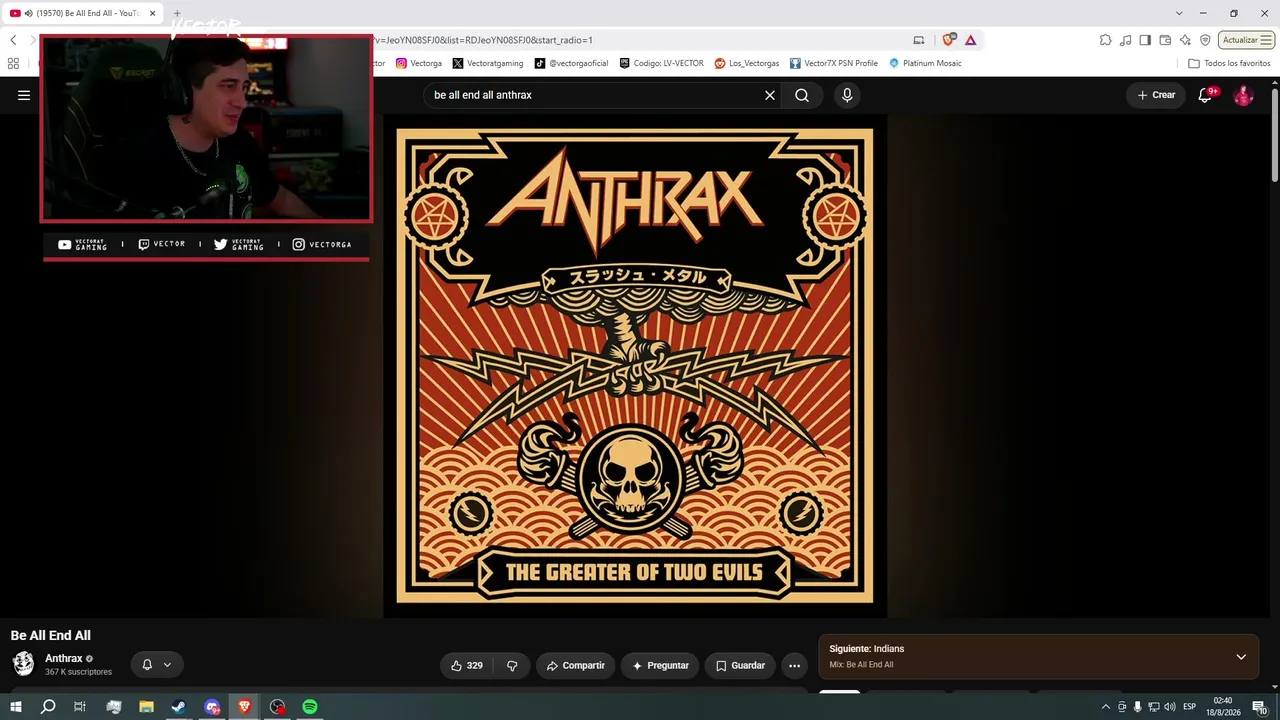Switch the ESP input language
The image size is (1280, 720).
pos(1190,707)
